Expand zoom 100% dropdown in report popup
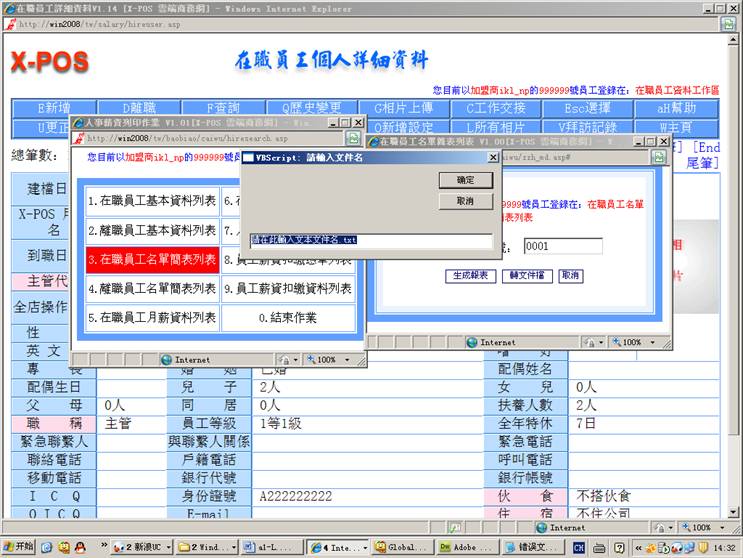 click(x=657, y=342)
